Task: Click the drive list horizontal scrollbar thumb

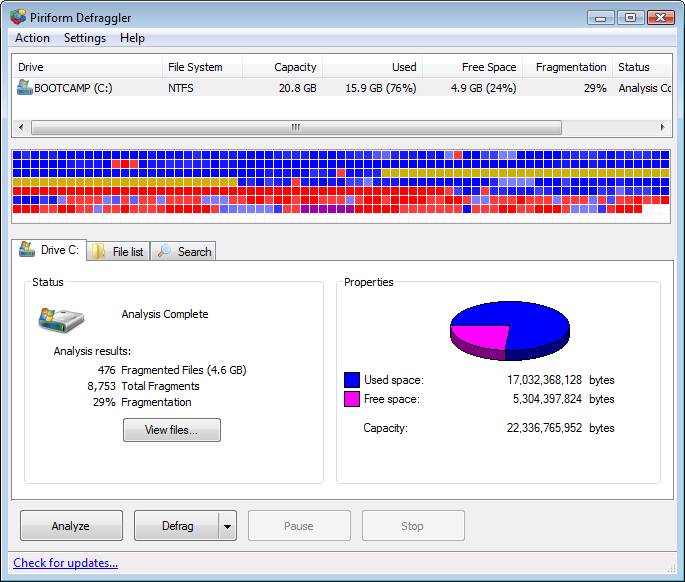Action: tap(296, 128)
